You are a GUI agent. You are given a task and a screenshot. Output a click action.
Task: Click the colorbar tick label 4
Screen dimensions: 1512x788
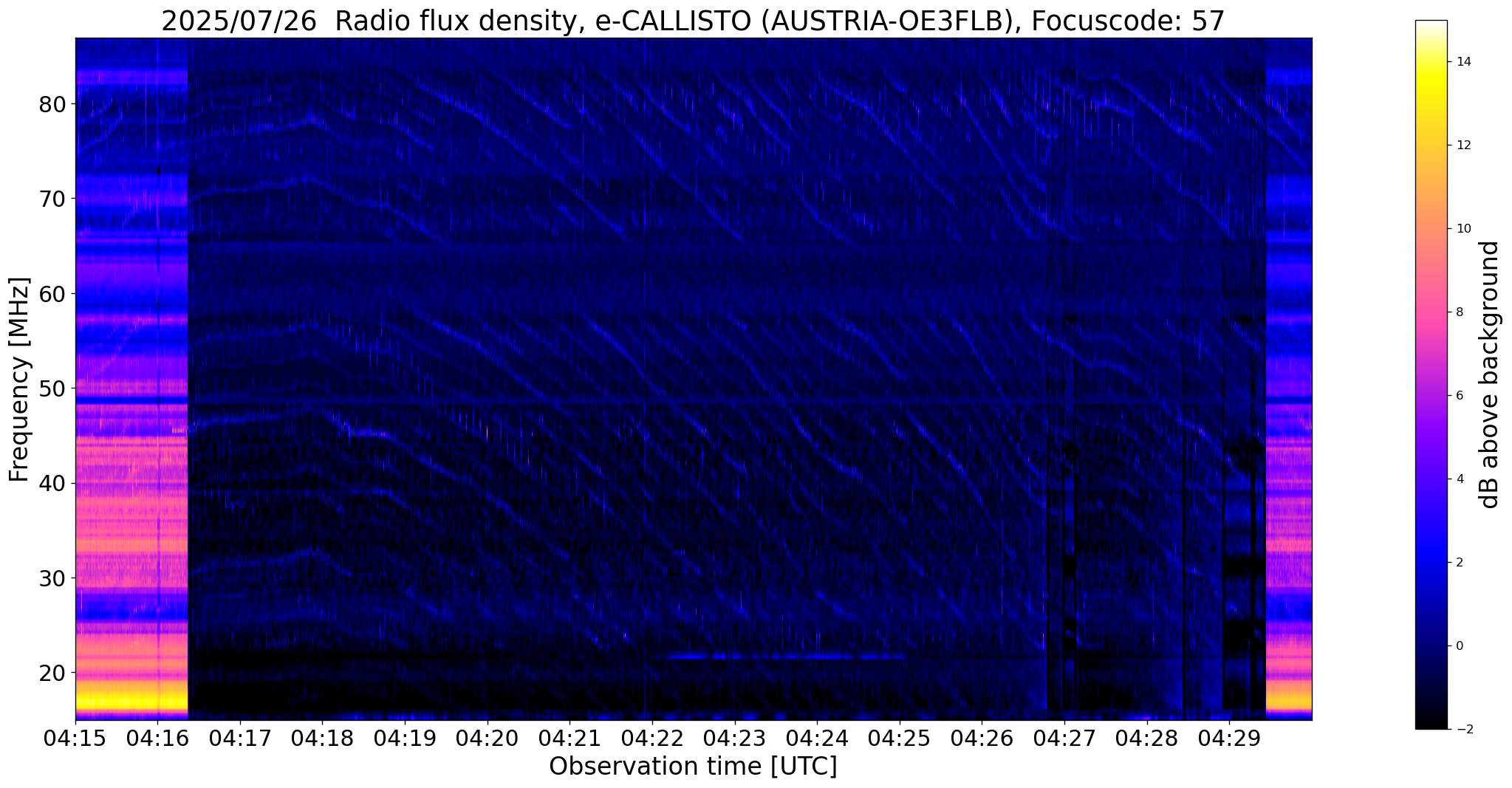coord(1459,479)
